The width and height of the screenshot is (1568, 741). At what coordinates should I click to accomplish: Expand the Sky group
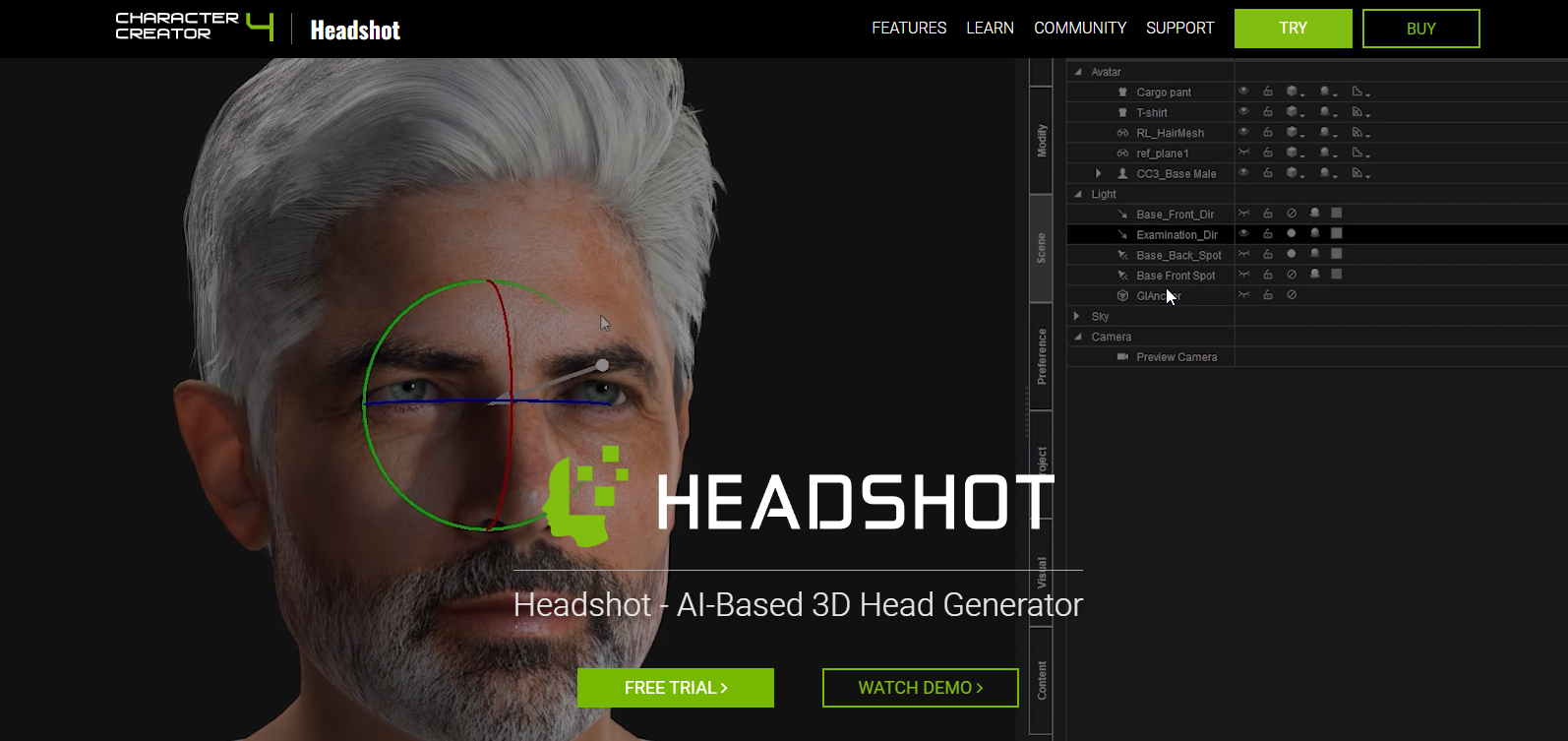point(1077,316)
